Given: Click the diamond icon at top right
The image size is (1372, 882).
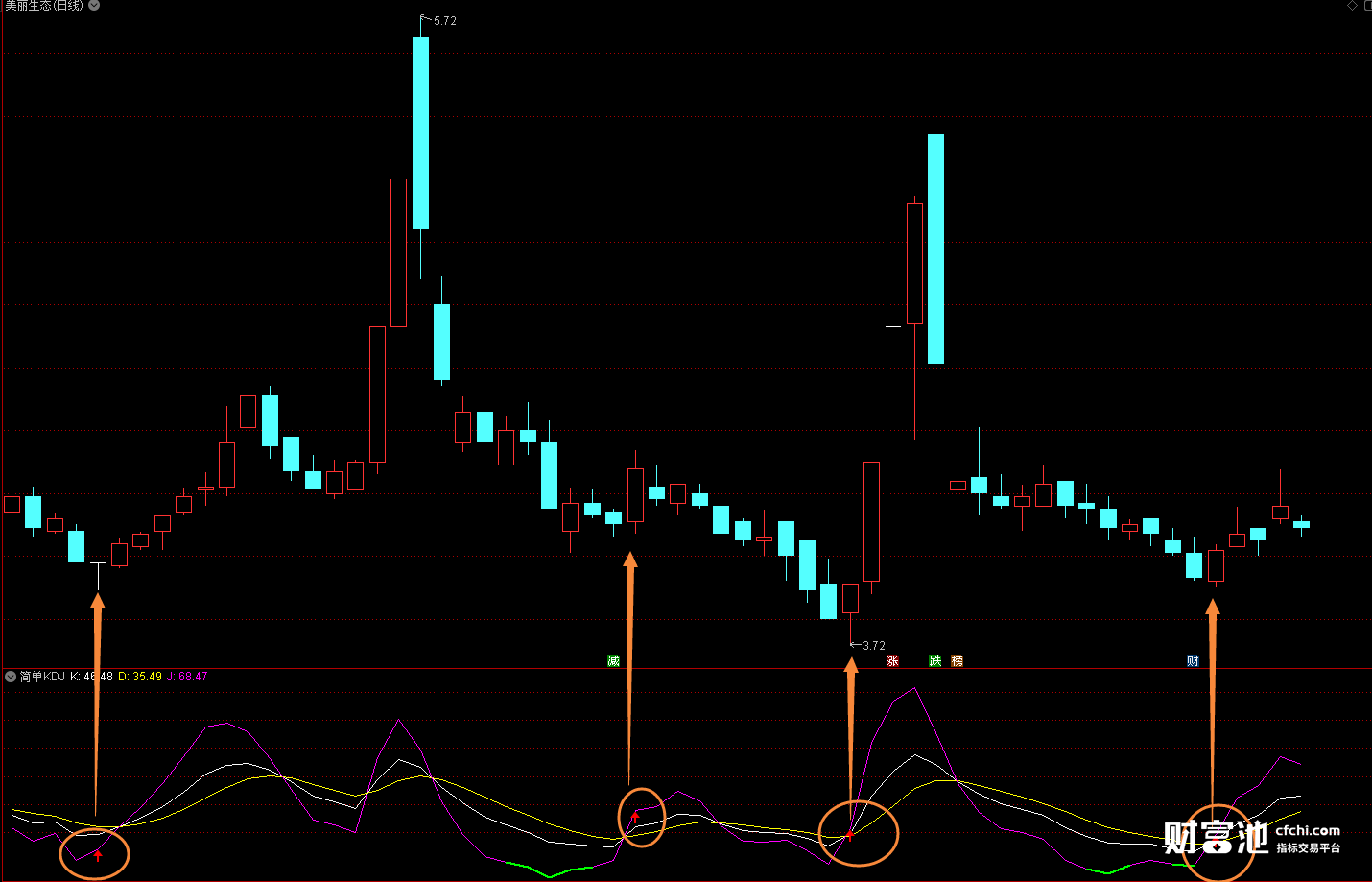Looking at the screenshot, I should click(x=1353, y=6).
